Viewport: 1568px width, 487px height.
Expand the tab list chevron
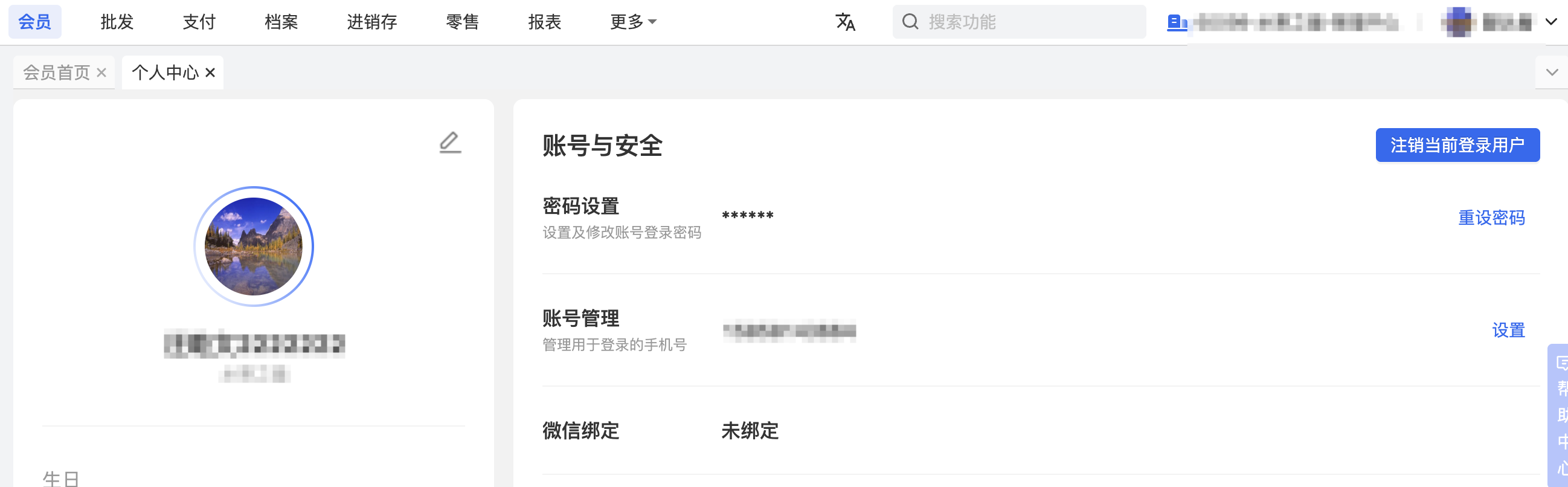[x=1552, y=73]
